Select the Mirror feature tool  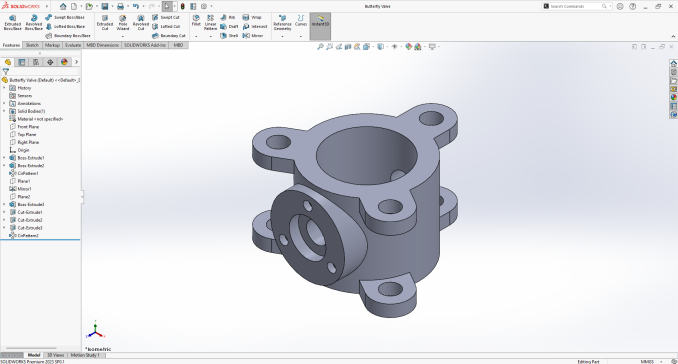(253, 35)
